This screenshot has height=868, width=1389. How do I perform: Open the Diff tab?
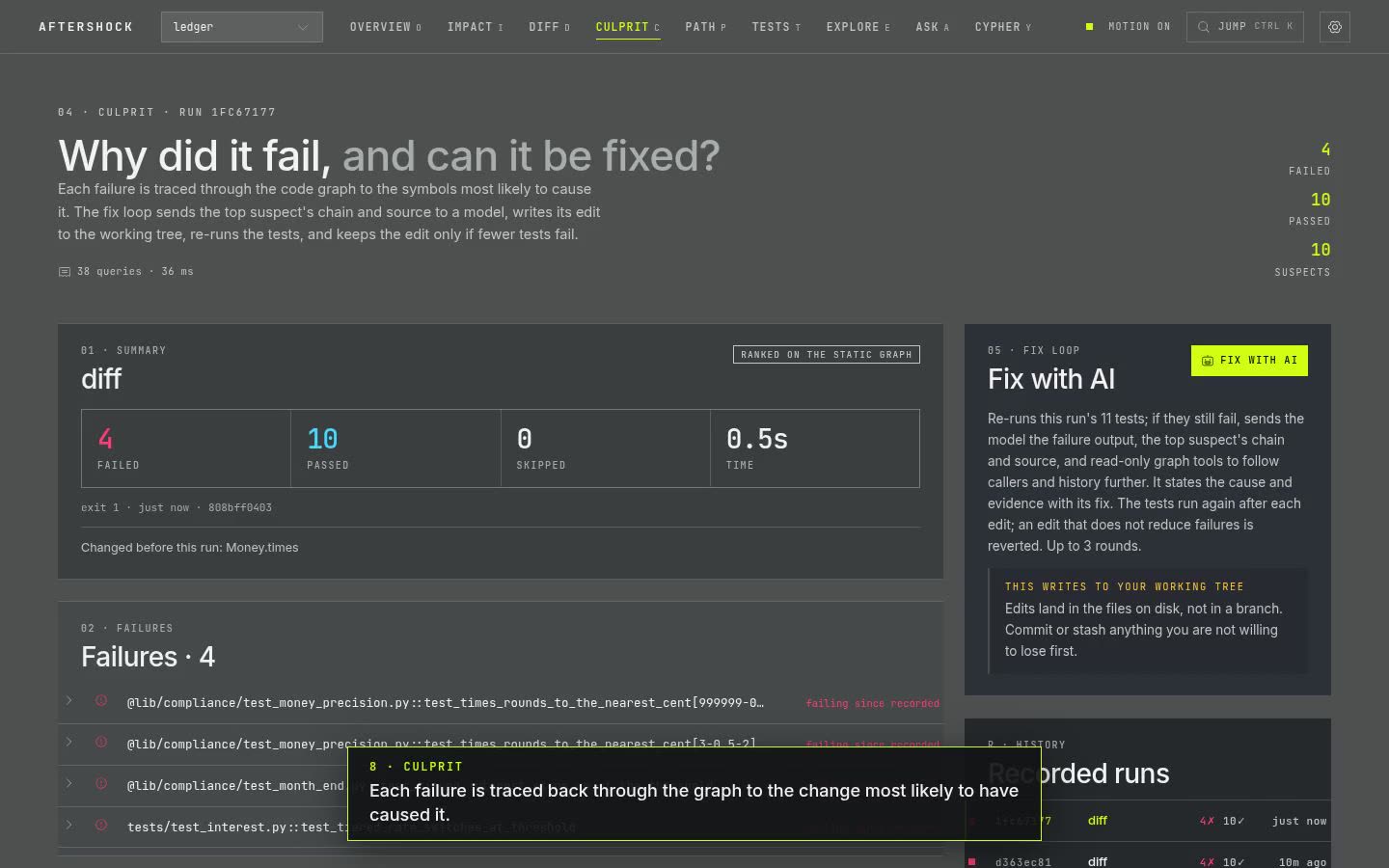point(550,27)
